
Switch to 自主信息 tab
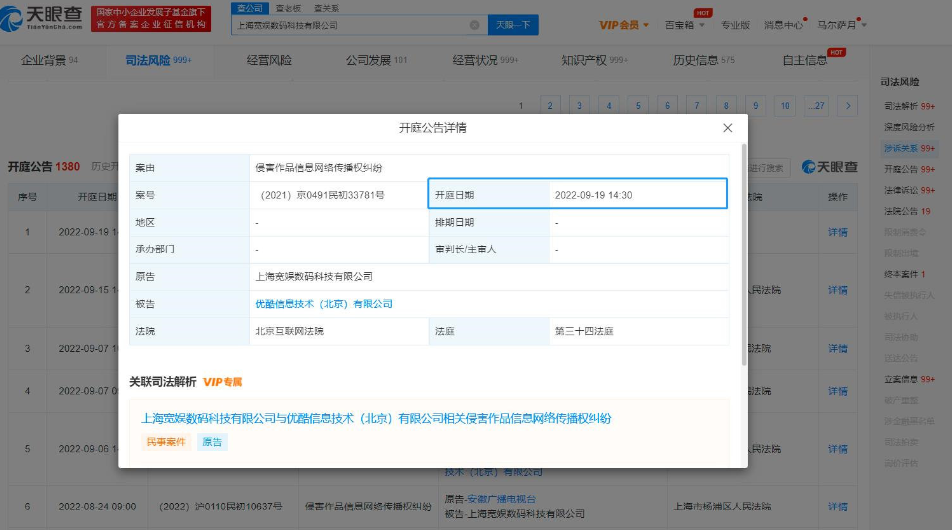804,60
